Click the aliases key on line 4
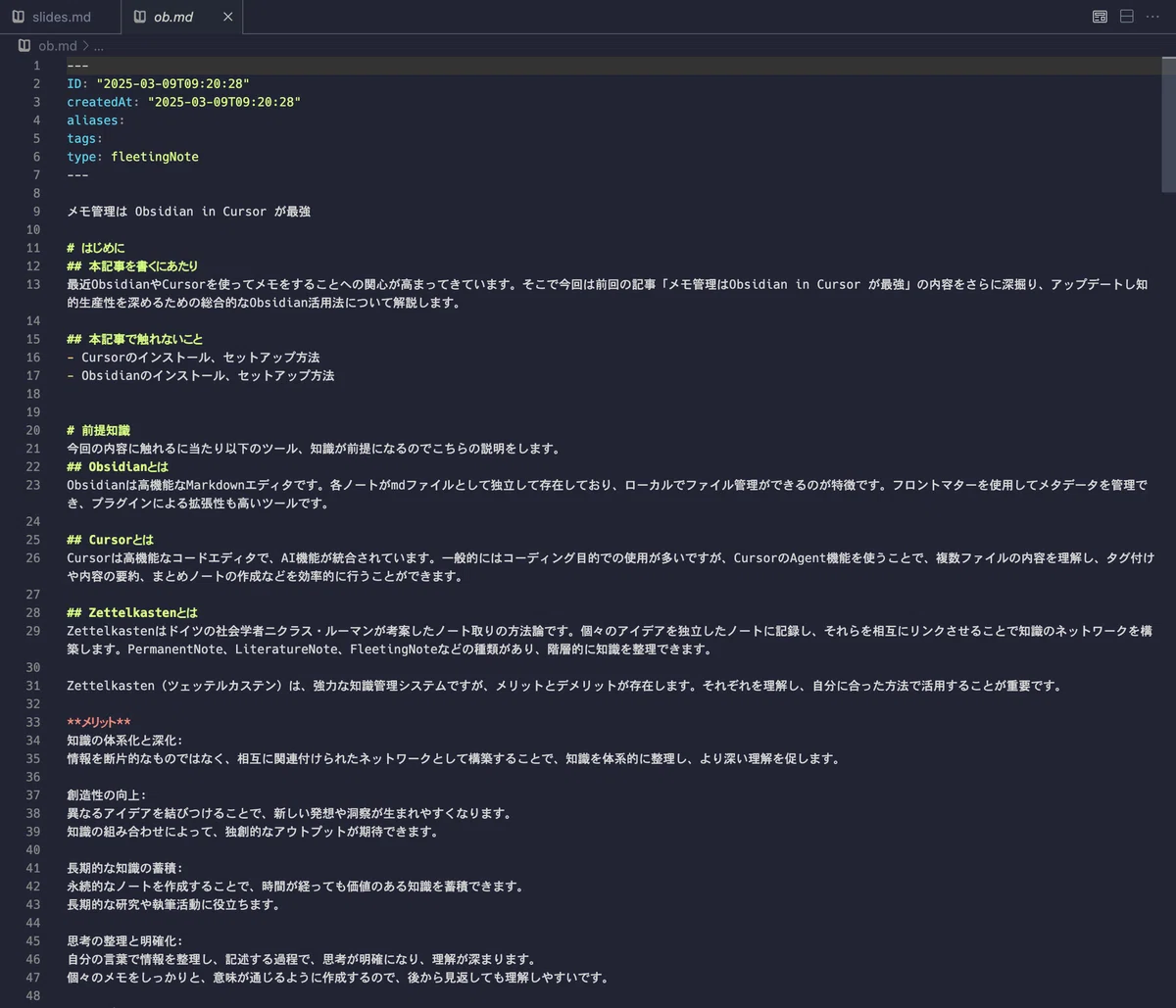 point(92,120)
